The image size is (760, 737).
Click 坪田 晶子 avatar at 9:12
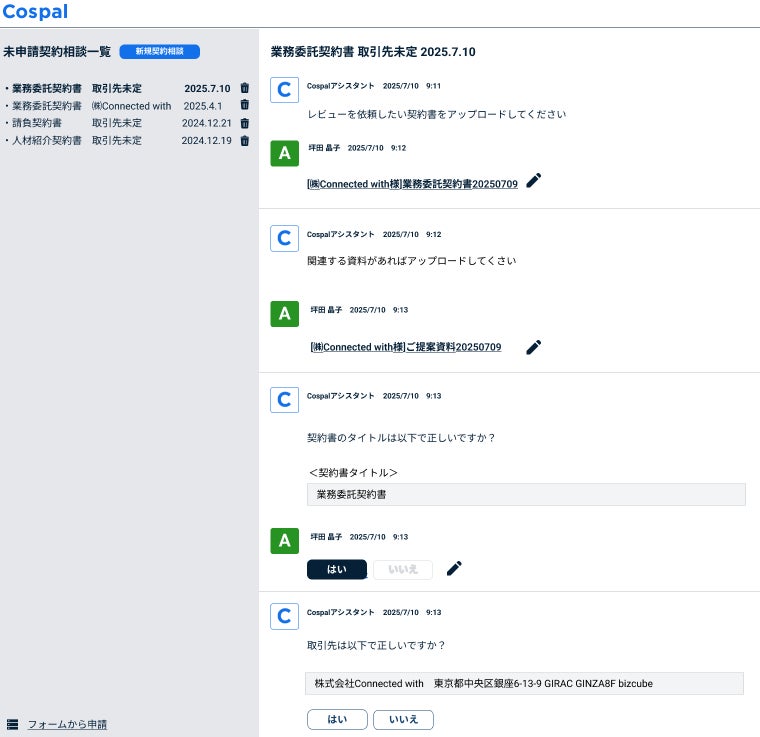point(285,153)
